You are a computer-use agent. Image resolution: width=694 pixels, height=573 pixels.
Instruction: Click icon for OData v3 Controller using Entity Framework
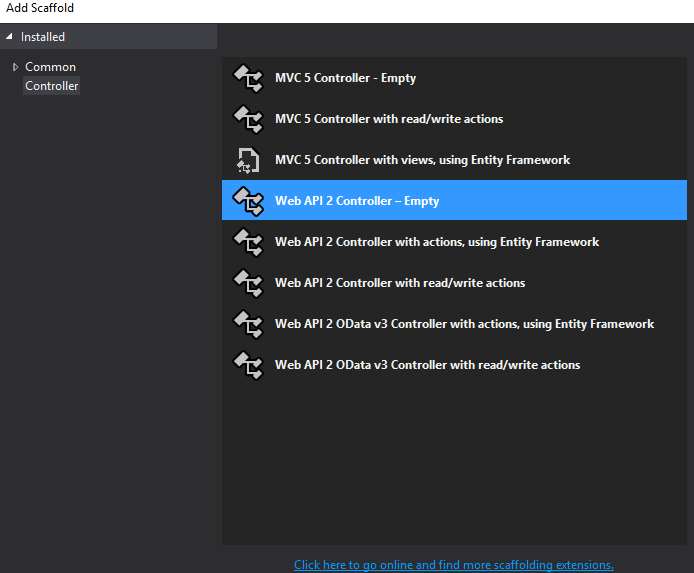click(x=247, y=324)
